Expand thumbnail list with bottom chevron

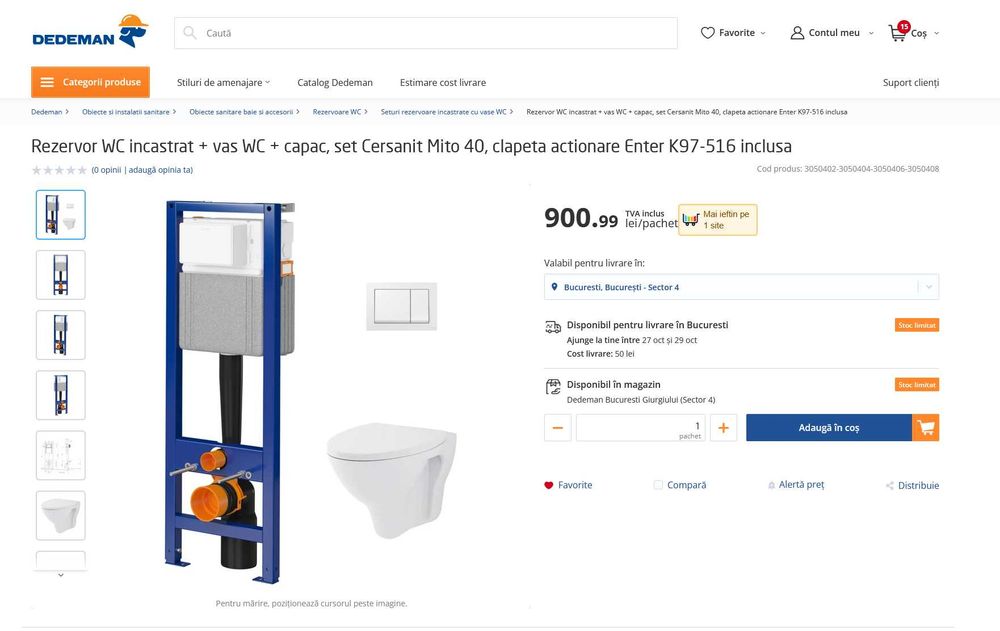(61, 575)
